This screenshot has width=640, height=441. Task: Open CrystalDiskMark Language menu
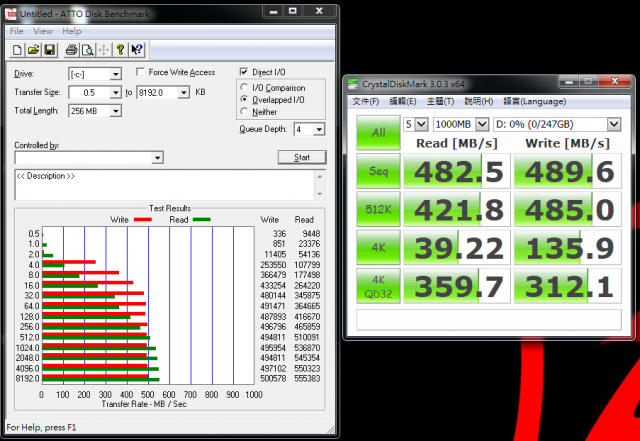click(x=534, y=101)
